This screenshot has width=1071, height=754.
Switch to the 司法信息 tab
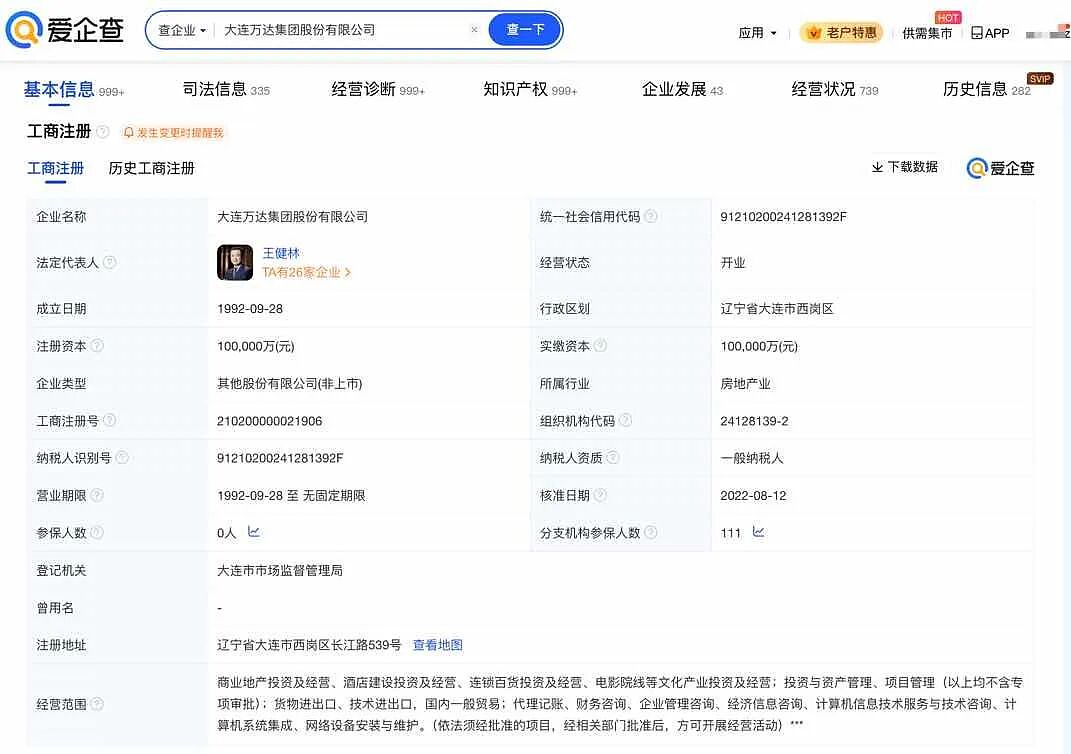[x=226, y=89]
